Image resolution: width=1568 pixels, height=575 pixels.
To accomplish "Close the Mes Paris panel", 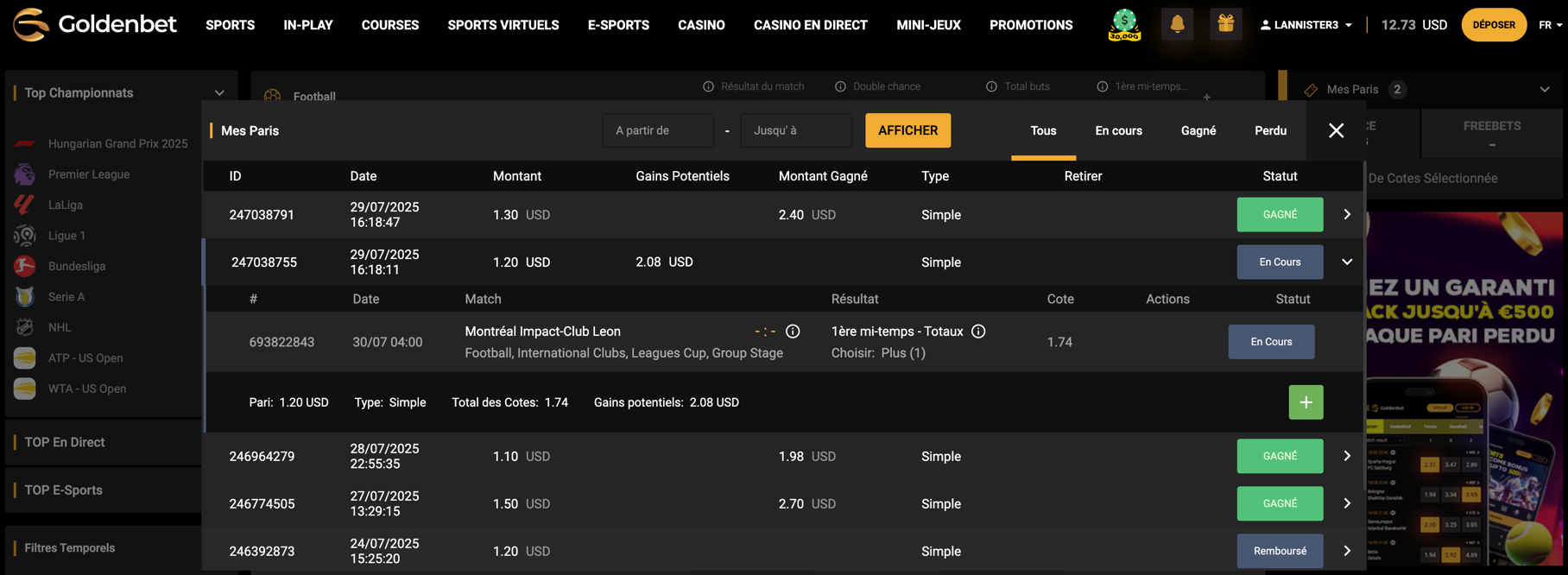I will pyautogui.click(x=1336, y=130).
